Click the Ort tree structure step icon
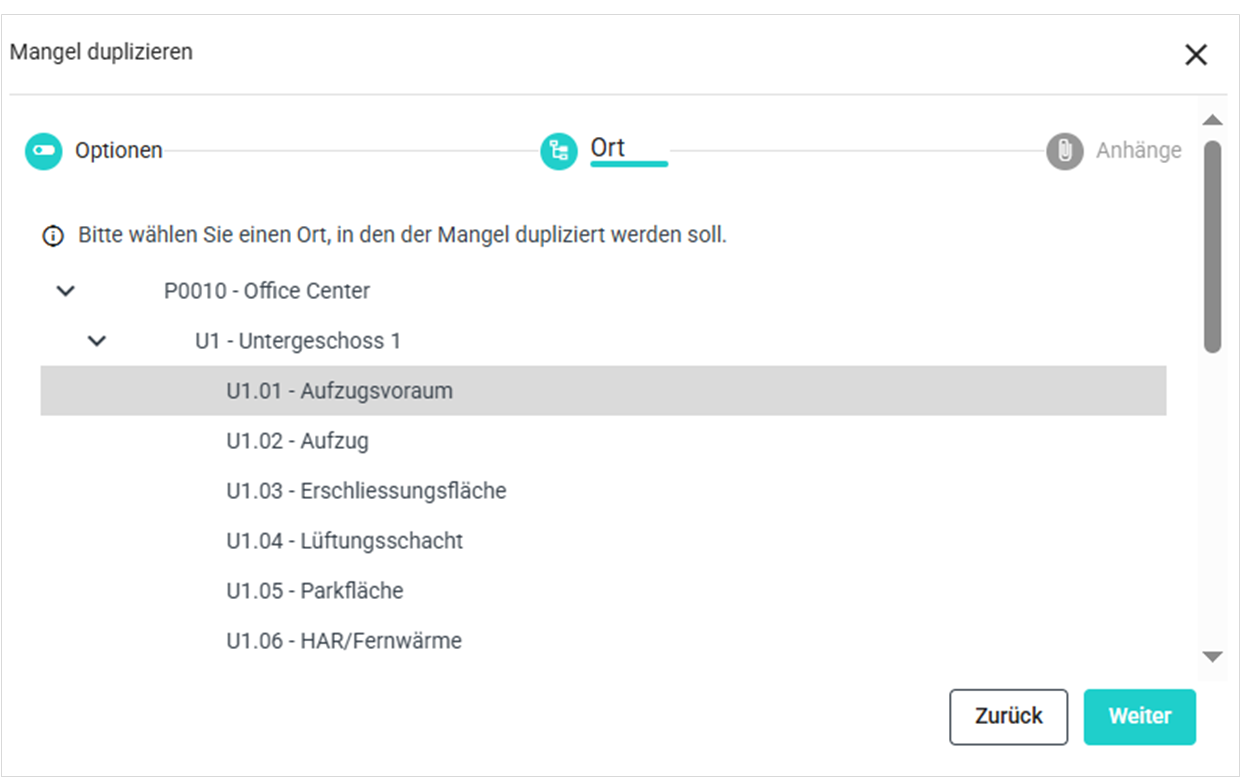Image resolution: width=1240 pixels, height=777 pixels. tap(559, 151)
